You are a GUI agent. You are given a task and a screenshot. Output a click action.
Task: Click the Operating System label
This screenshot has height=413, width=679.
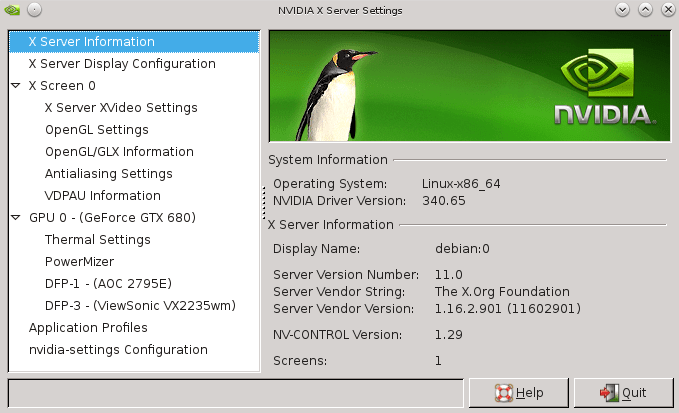(330, 184)
